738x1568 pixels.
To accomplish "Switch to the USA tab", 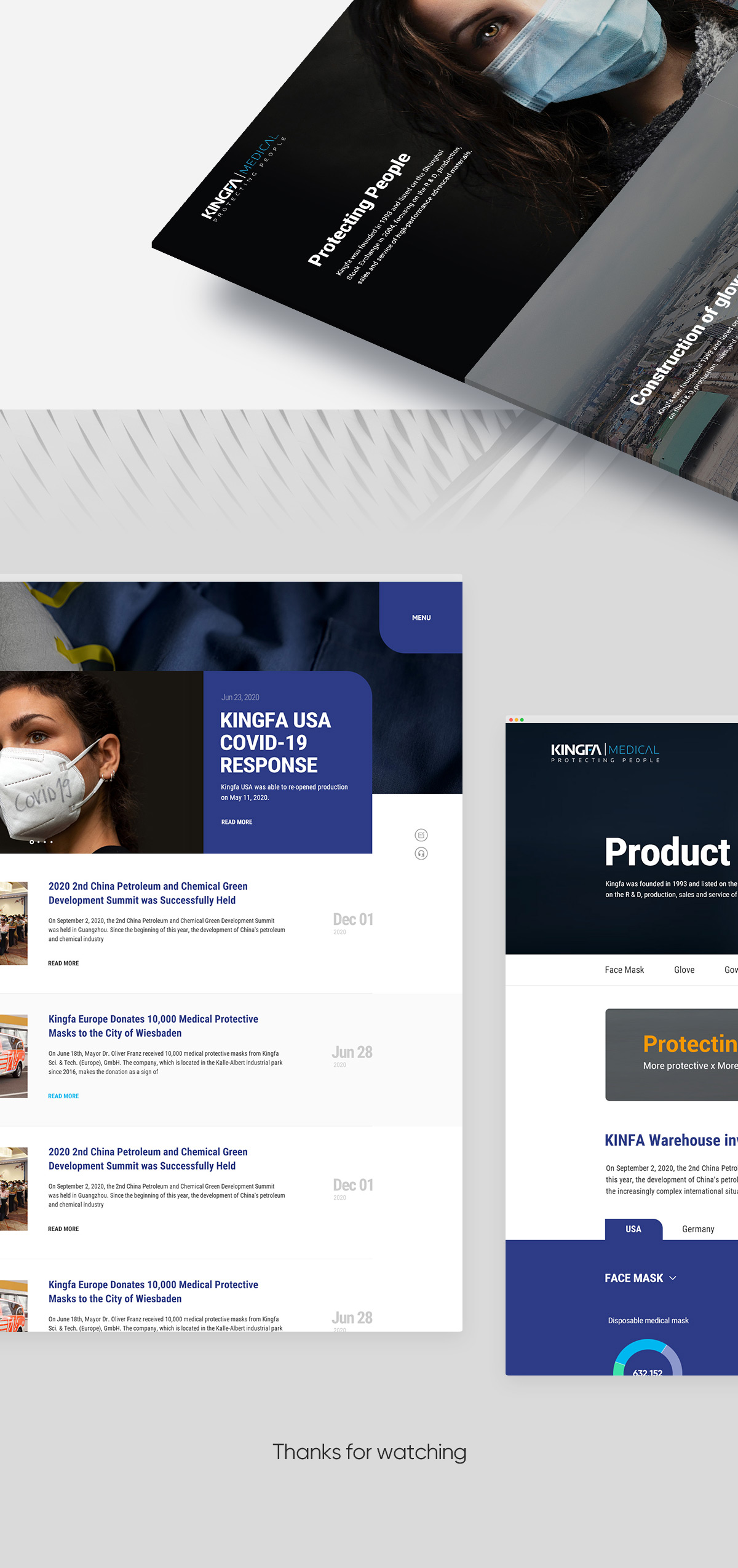I will coord(633,1229).
